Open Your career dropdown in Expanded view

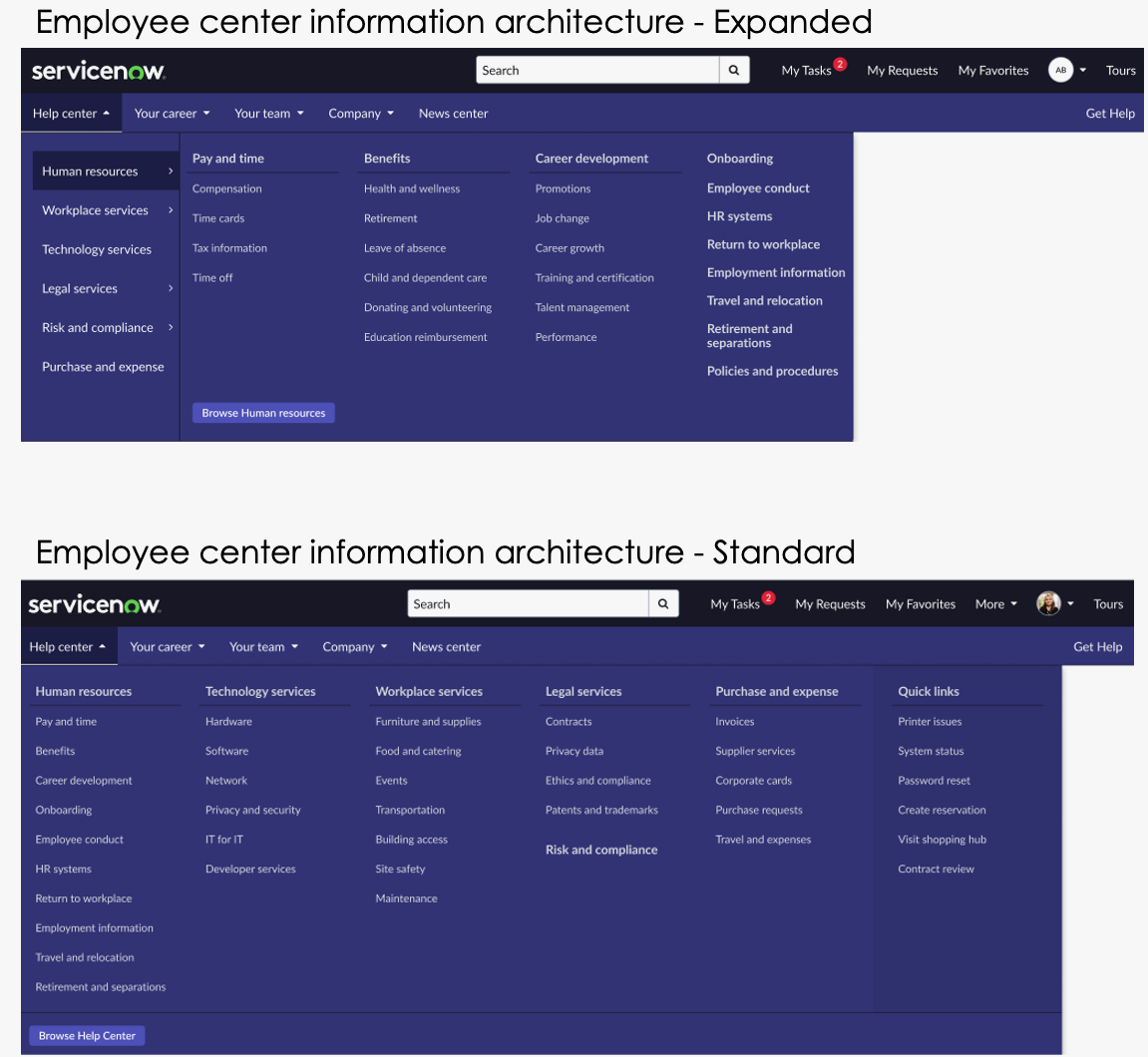[x=173, y=114]
